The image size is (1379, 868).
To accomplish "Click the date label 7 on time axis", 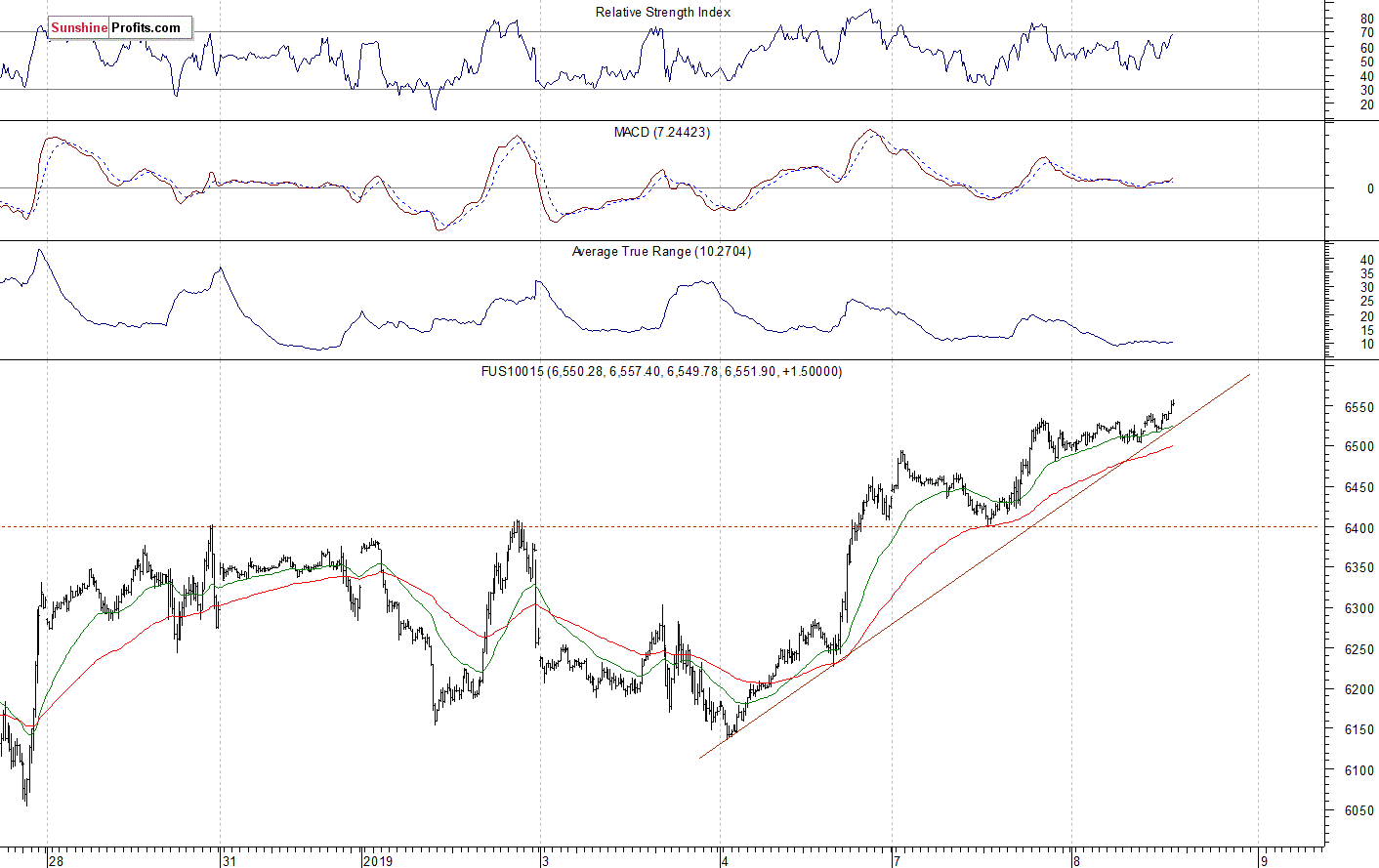I will [897, 861].
